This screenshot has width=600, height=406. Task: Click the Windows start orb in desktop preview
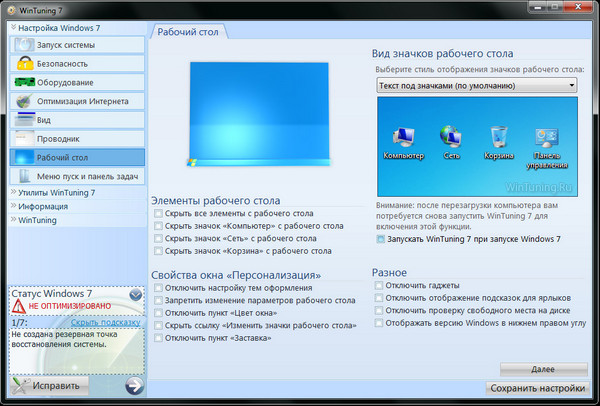(x=192, y=163)
